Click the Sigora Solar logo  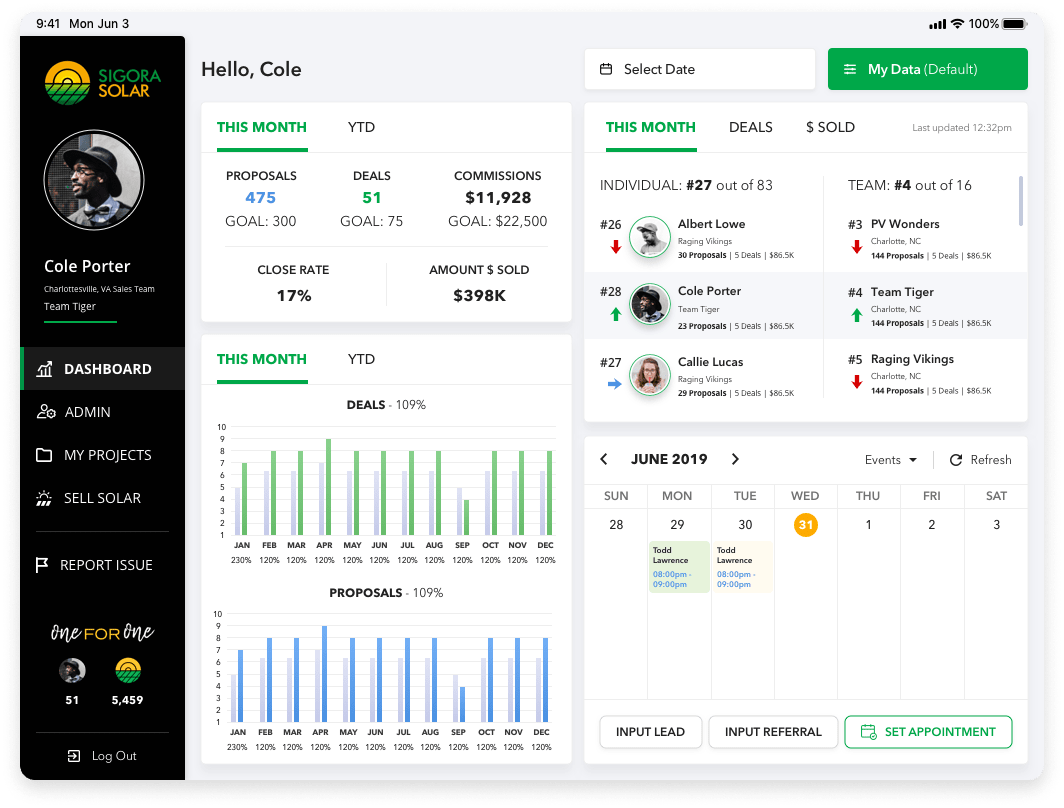coord(102,83)
